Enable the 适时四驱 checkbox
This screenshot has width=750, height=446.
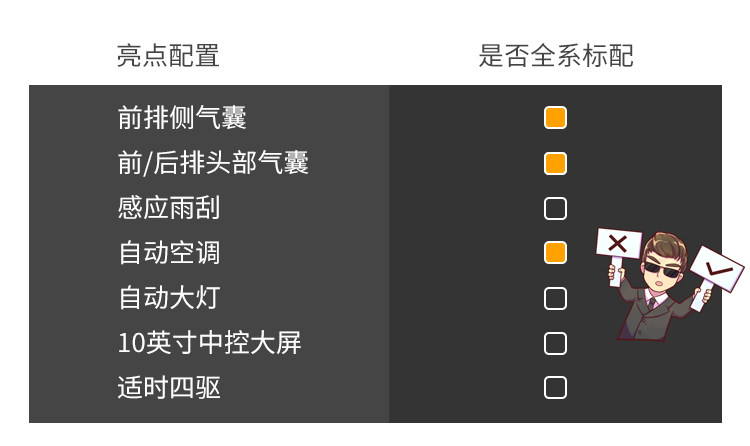pyautogui.click(x=555, y=387)
